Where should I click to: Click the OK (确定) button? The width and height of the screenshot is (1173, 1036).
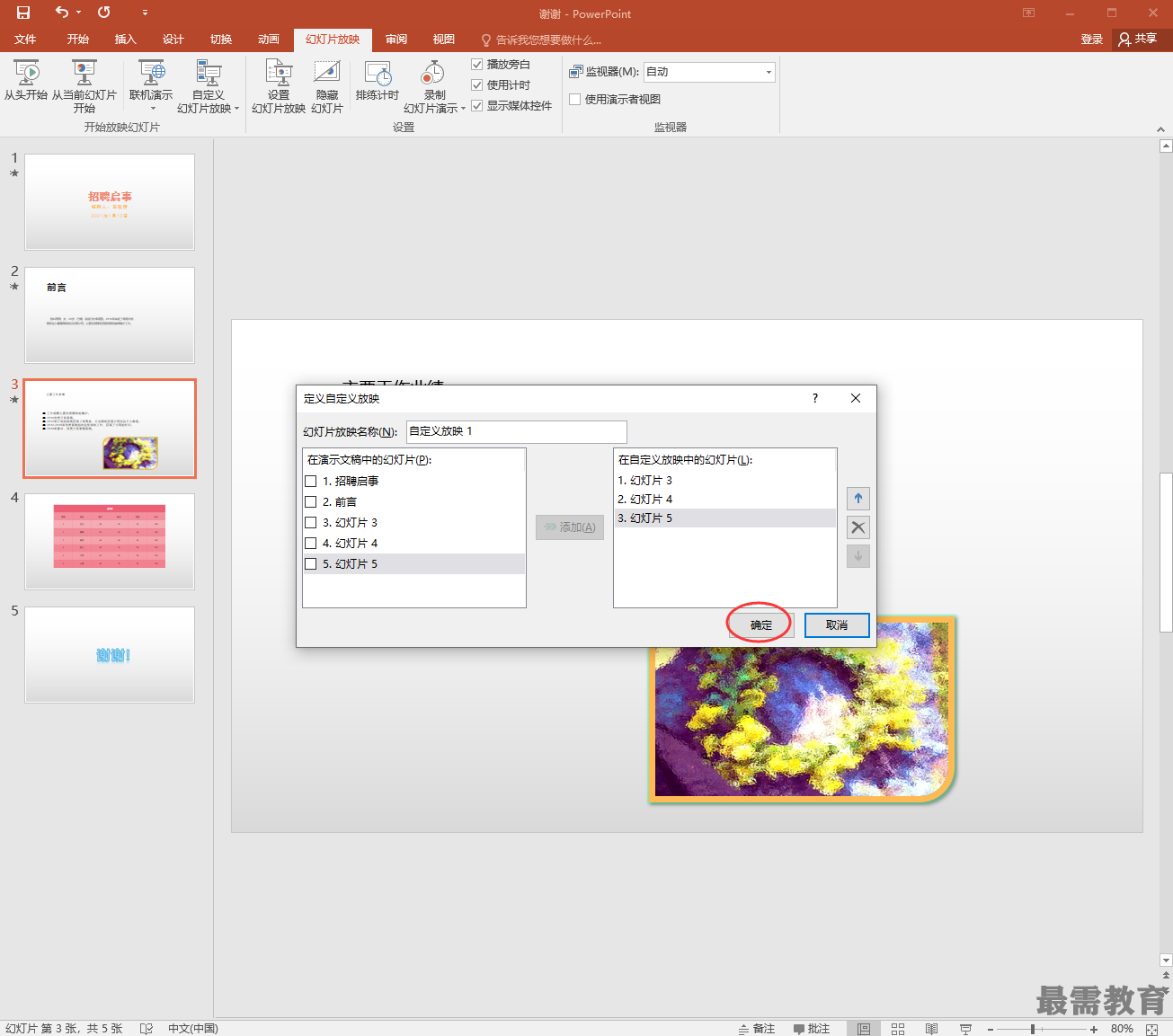tap(761, 625)
